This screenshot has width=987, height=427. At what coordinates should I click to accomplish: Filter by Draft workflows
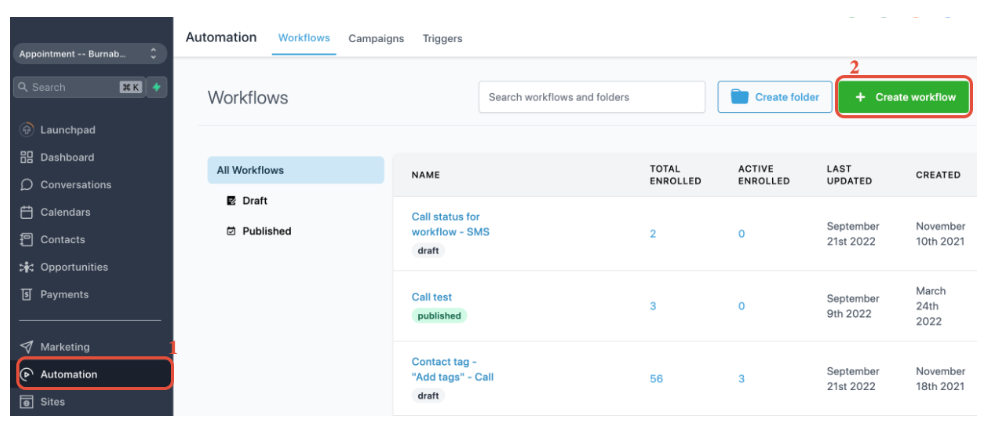point(254,201)
